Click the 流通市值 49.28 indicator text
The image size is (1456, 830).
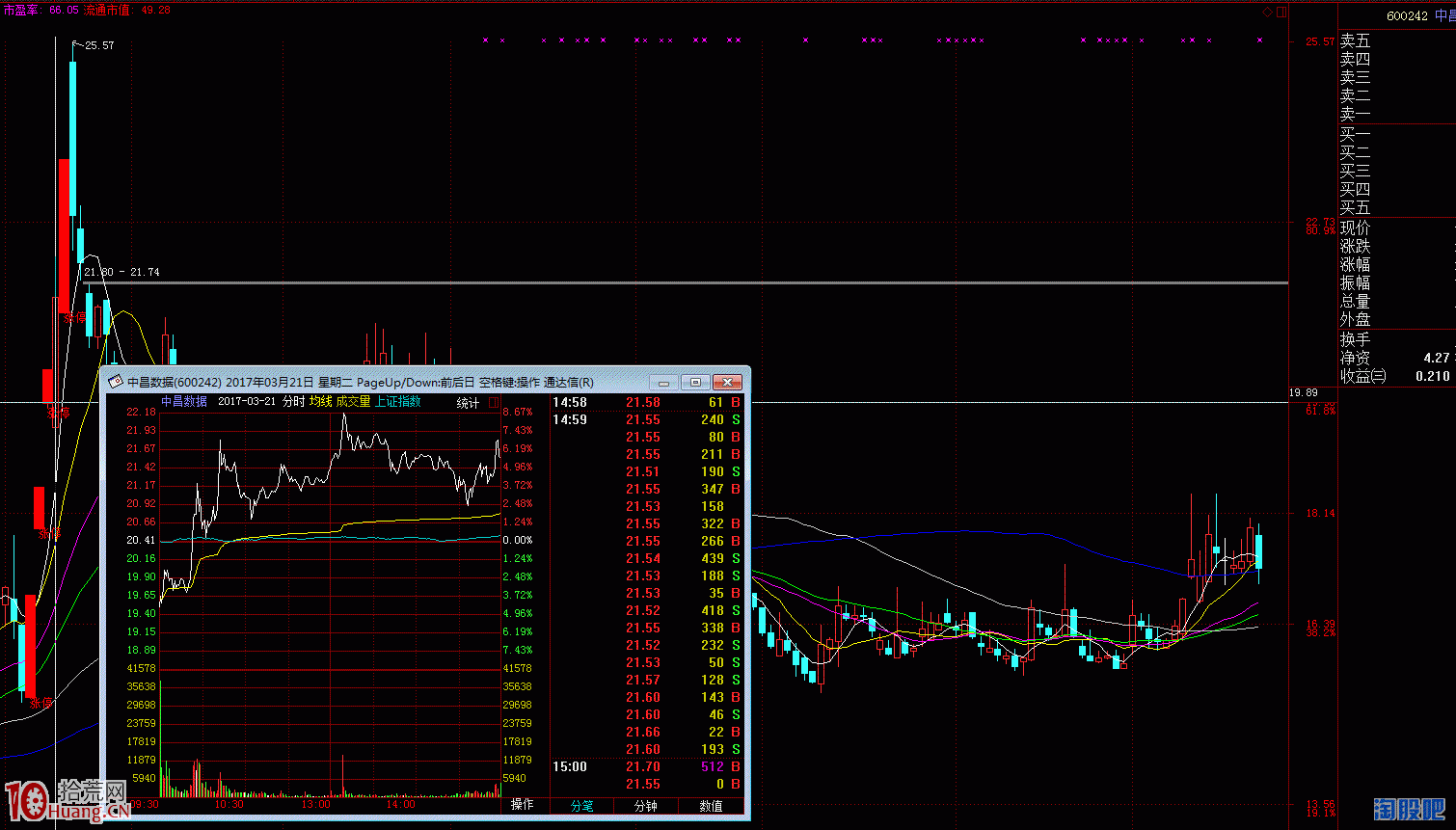pyautogui.click(x=127, y=10)
